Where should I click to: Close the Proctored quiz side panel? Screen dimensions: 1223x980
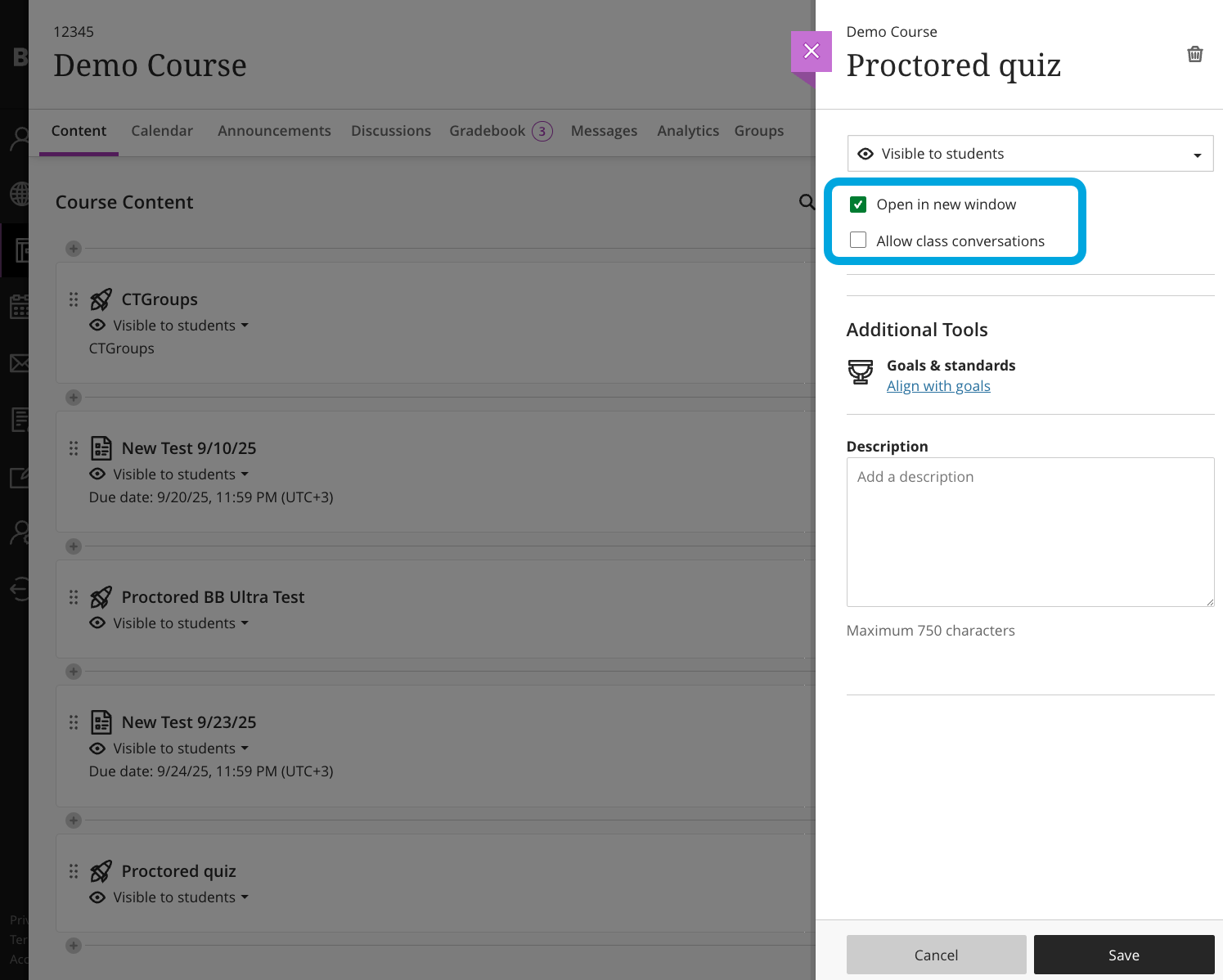pos(811,51)
